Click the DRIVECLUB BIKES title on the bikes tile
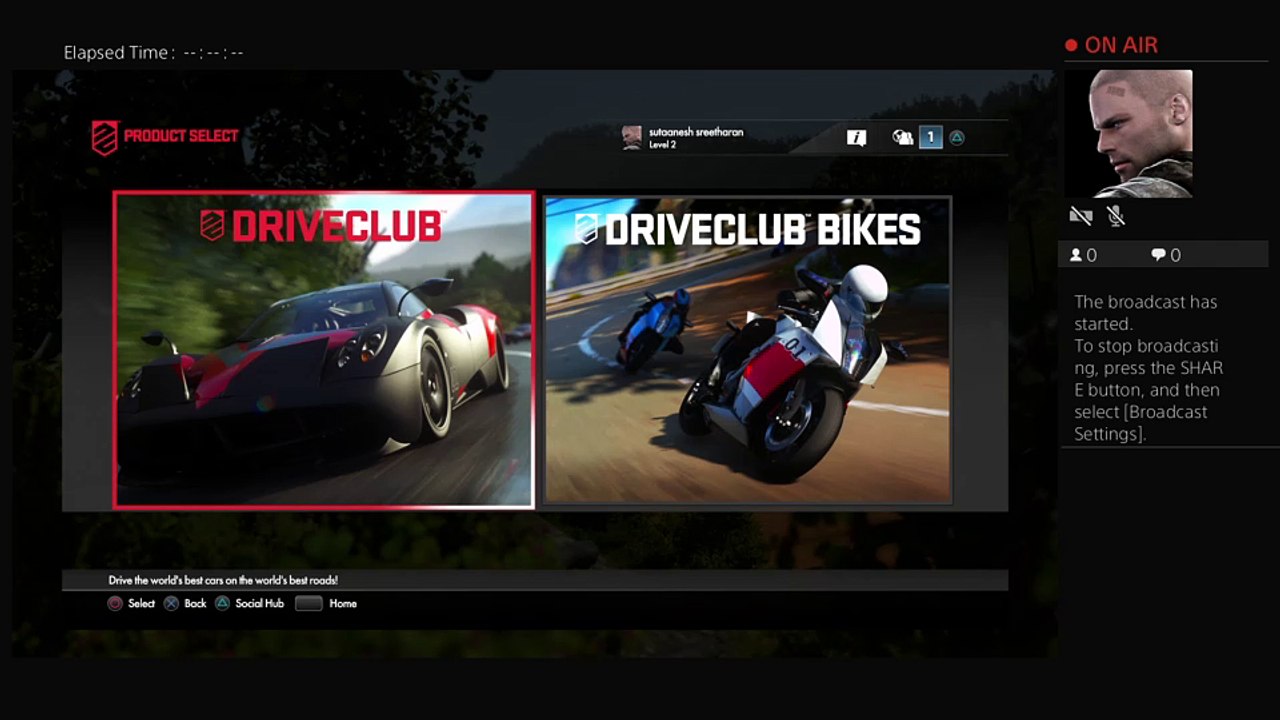The width and height of the screenshot is (1280, 720). pyautogui.click(x=747, y=230)
